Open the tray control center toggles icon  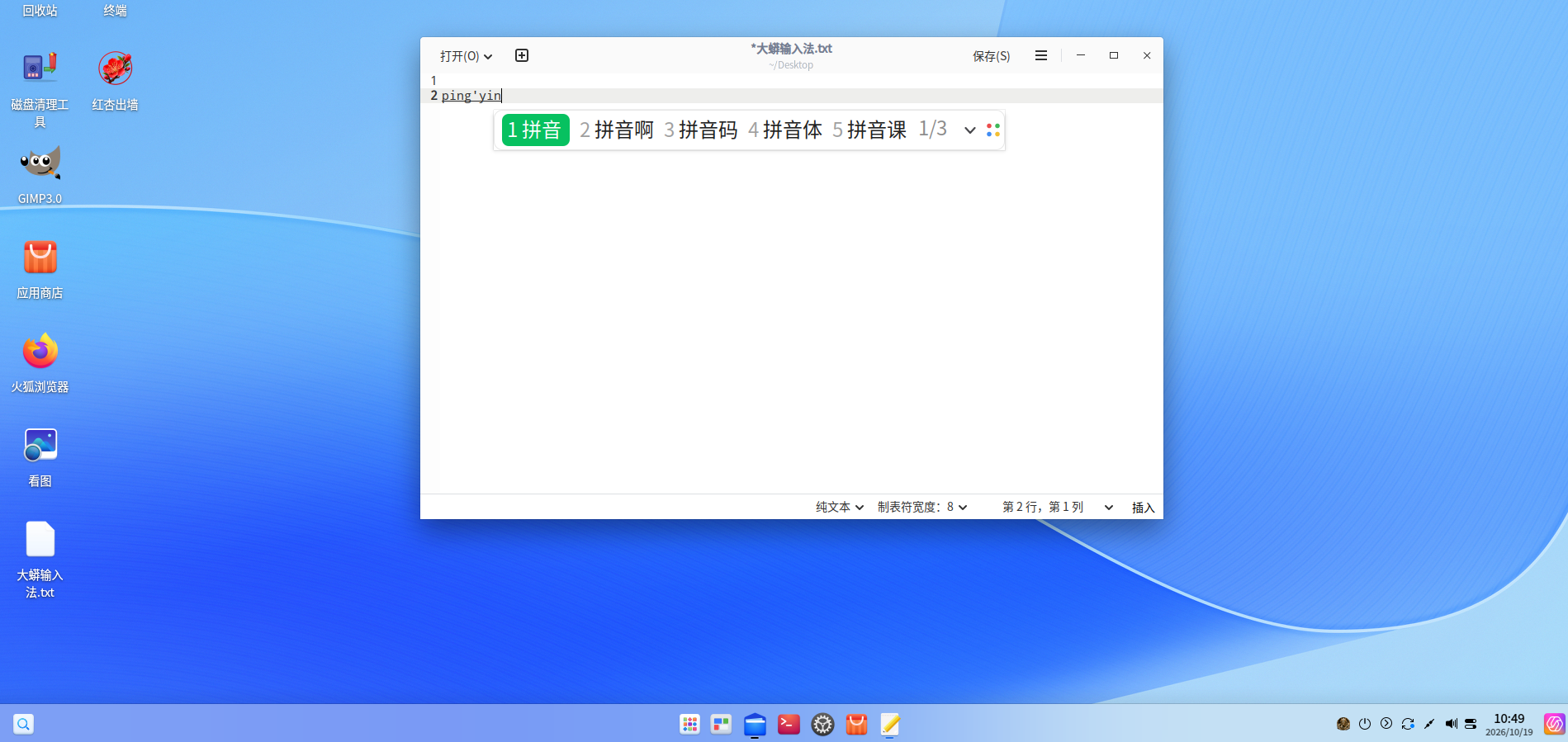pyautogui.click(x=1471, y=724)
